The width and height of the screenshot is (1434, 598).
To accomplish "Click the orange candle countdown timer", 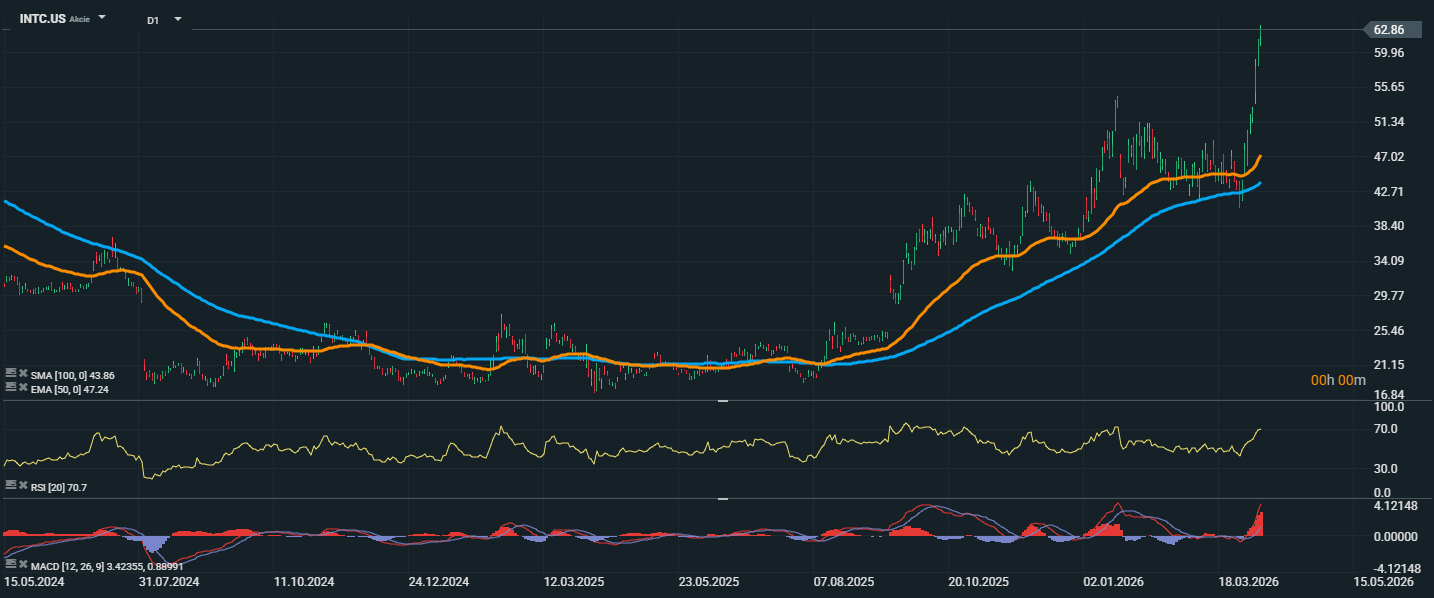I will (1339, 380).
